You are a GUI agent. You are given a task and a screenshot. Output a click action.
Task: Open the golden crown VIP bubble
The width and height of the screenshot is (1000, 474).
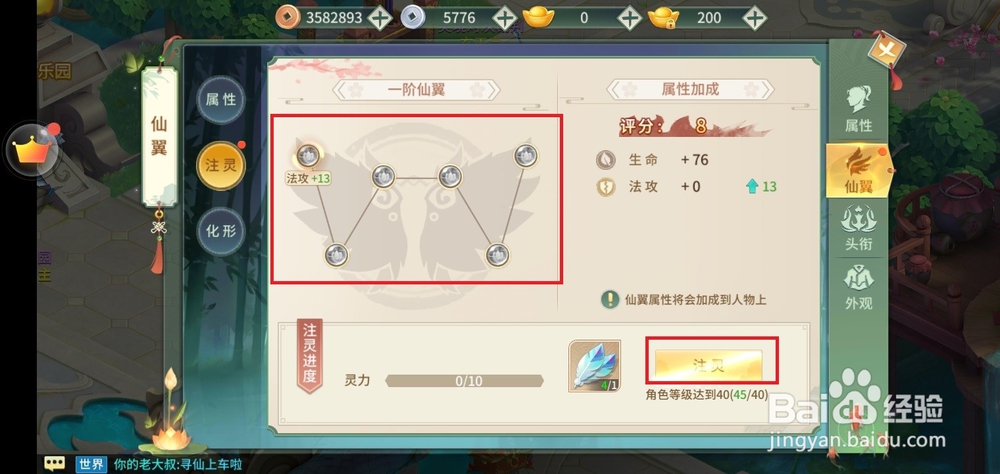click(x=31, y=151)
